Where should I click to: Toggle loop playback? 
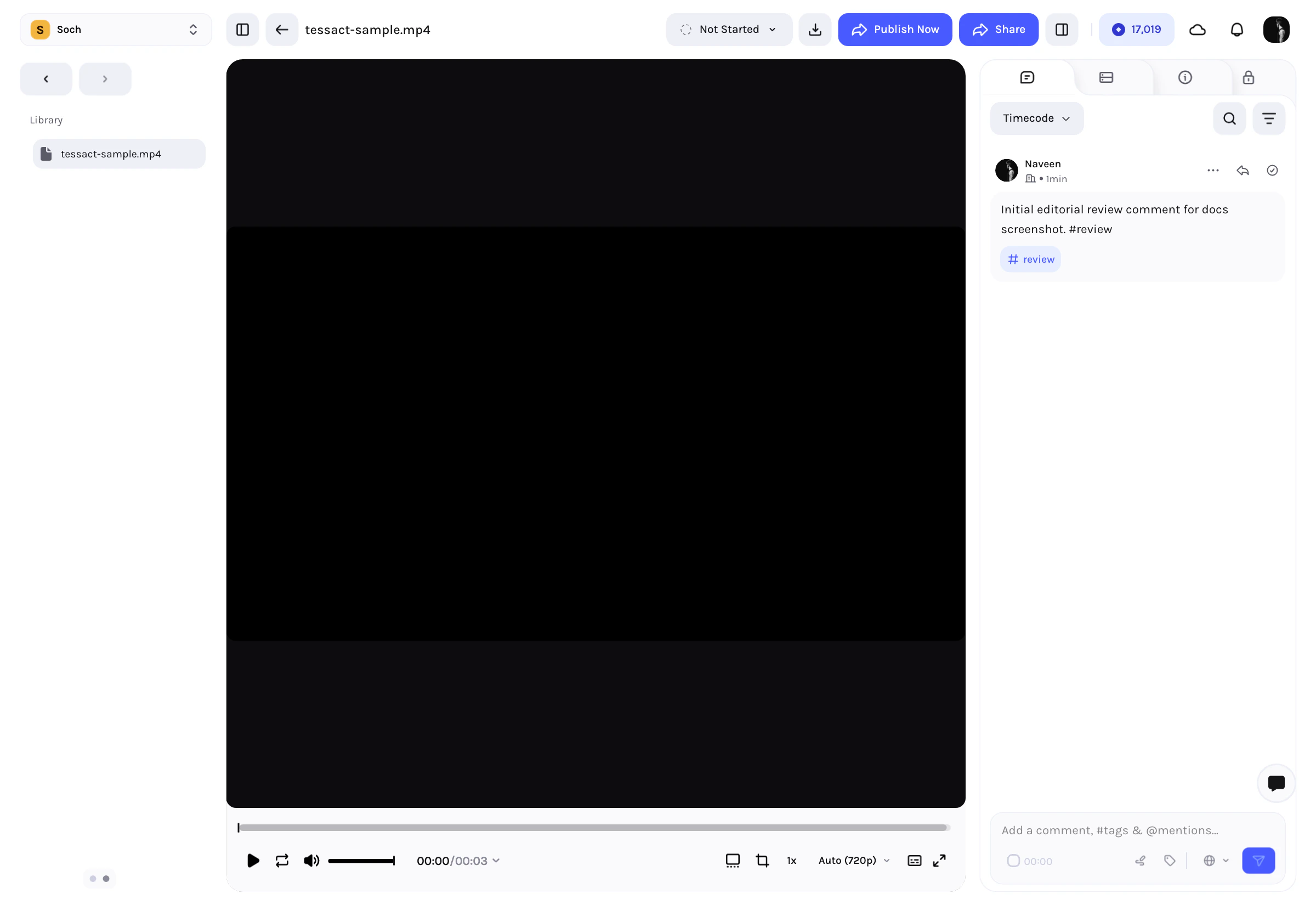(282, 861)
